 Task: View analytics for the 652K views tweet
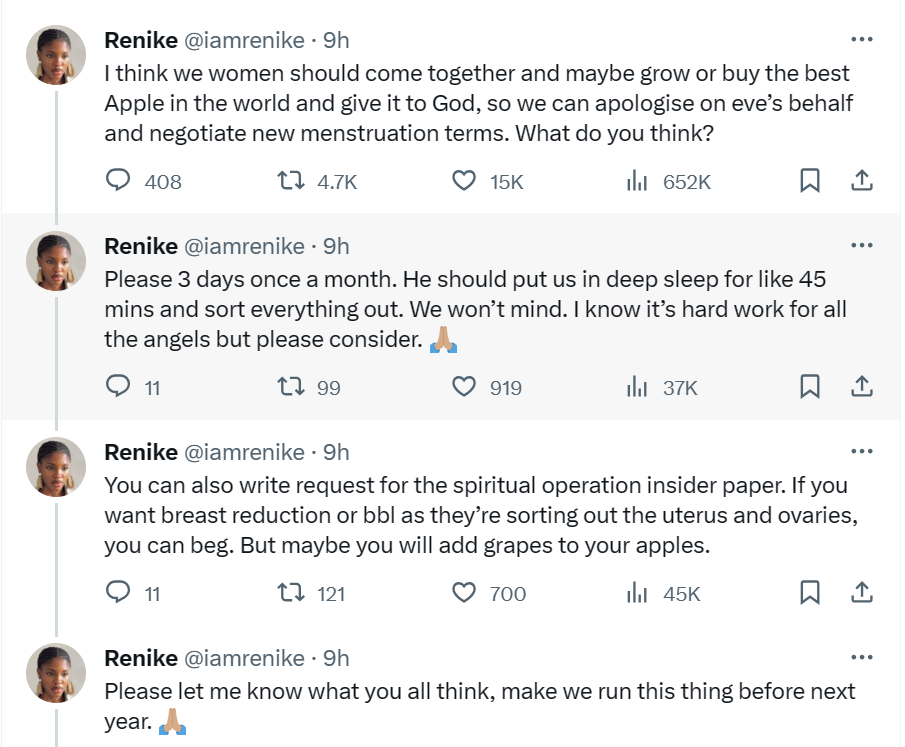(x=636, y=181)
